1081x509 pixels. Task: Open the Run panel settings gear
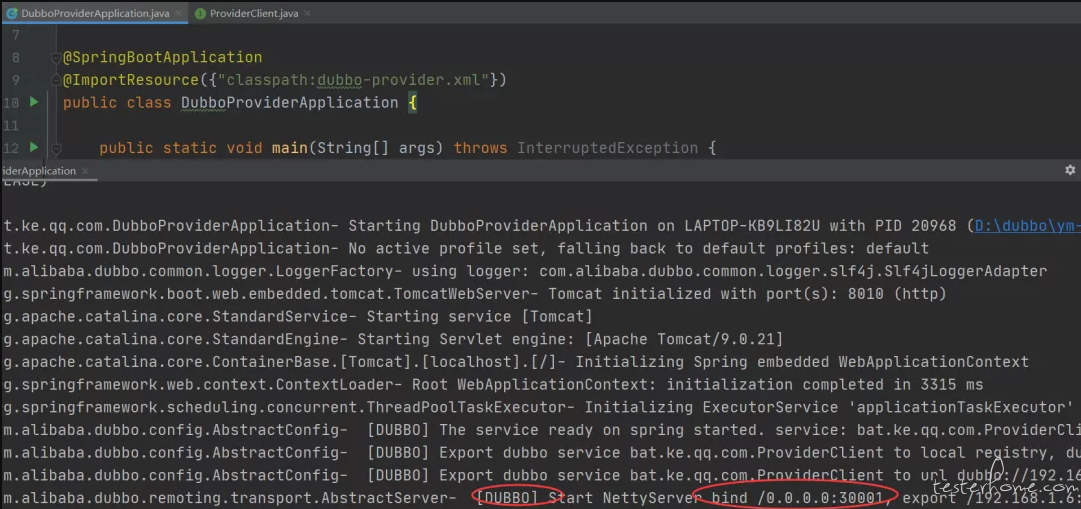pyautogui.click(x=1070, y=170)
